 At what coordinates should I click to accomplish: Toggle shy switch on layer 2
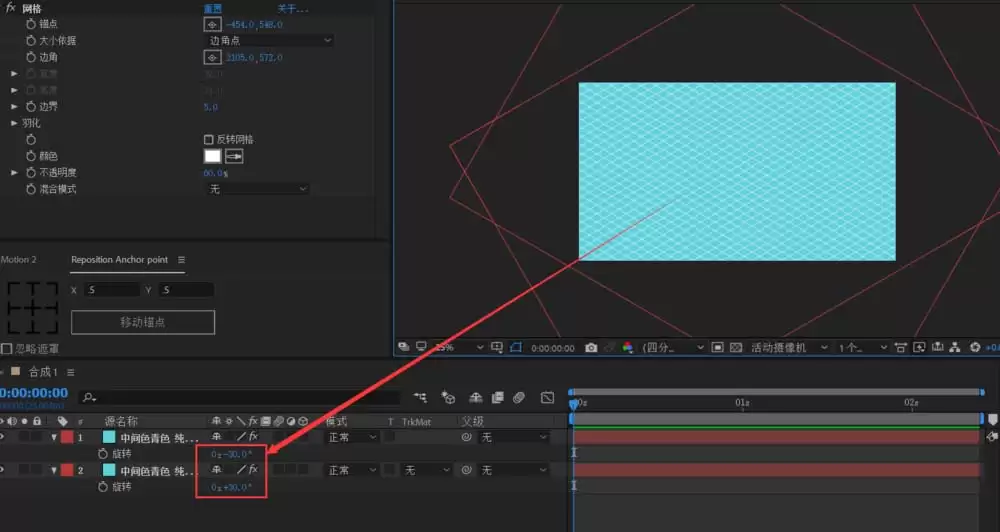(217, 469)
